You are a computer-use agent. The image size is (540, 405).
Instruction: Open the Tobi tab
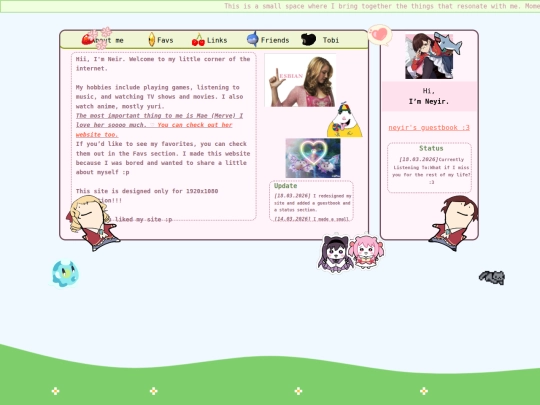(x=331, y=40)
